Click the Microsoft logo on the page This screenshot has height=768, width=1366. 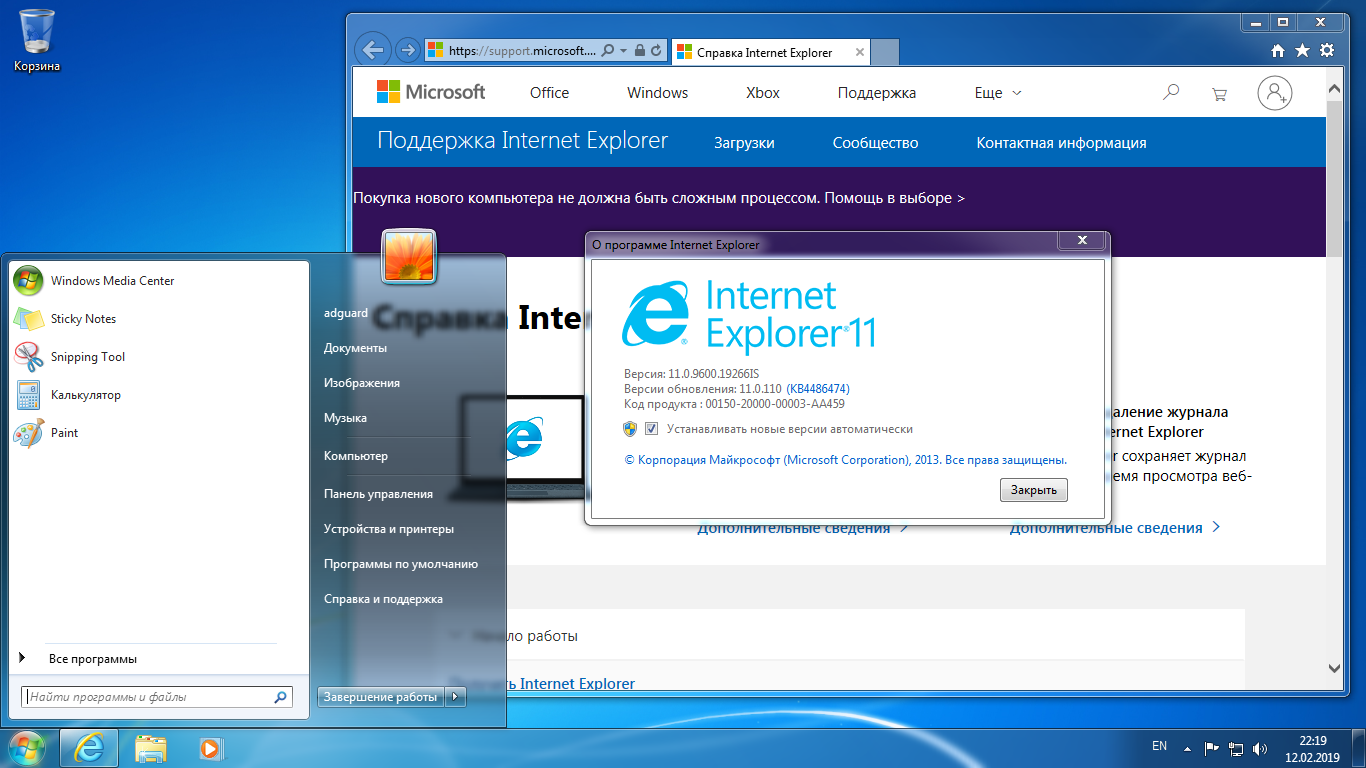click(431, 92)
